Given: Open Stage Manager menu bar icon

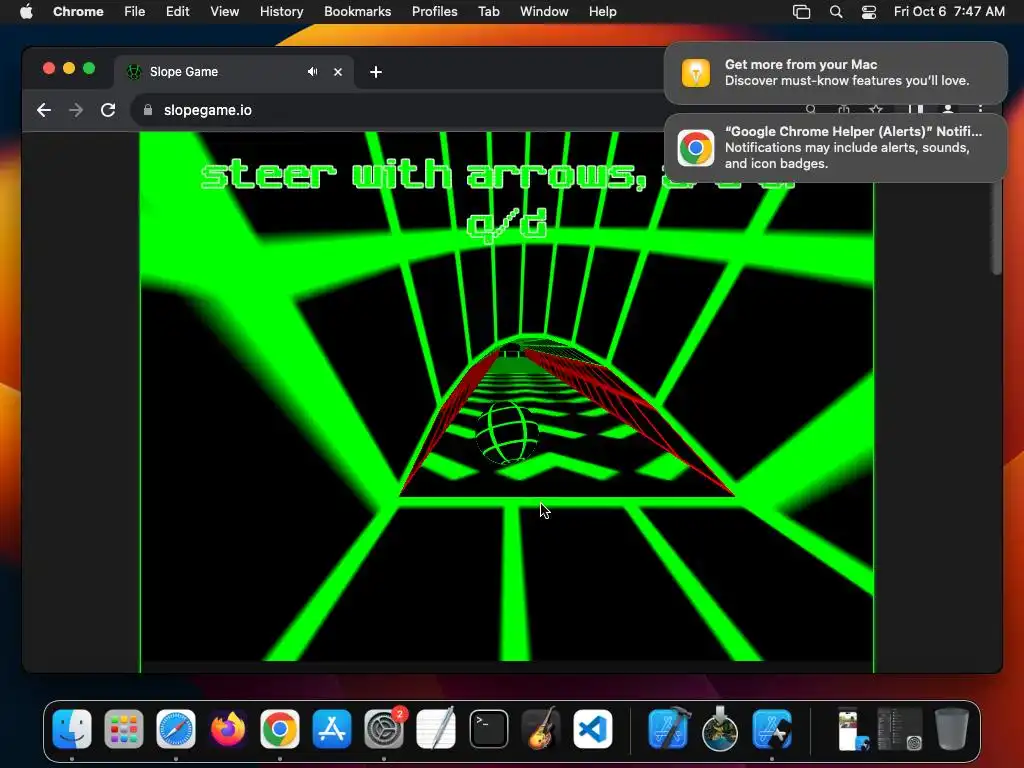Looking at the screenshot, I should tap(801, 12).
